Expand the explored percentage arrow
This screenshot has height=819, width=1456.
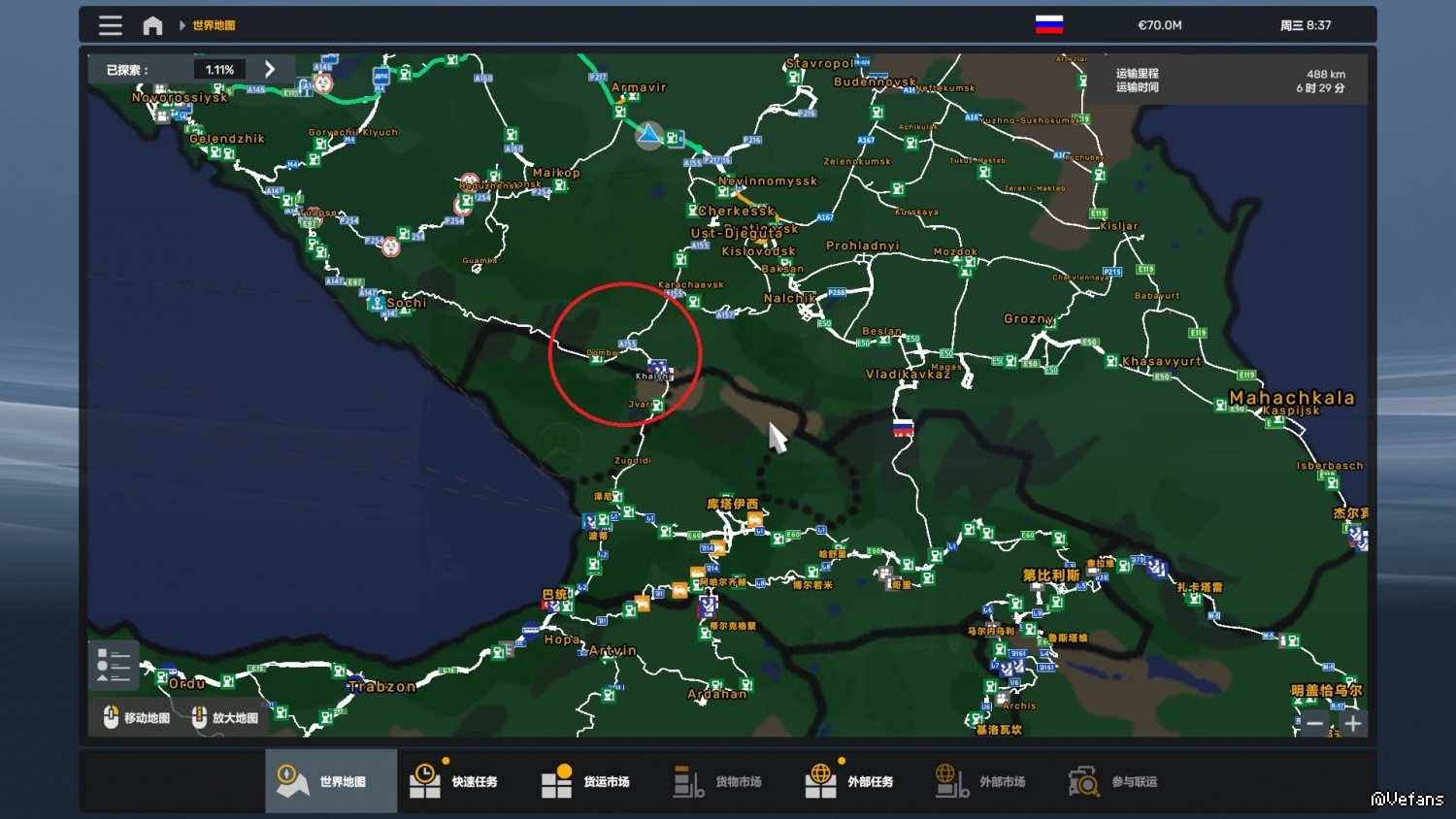(x=270, y=70)
